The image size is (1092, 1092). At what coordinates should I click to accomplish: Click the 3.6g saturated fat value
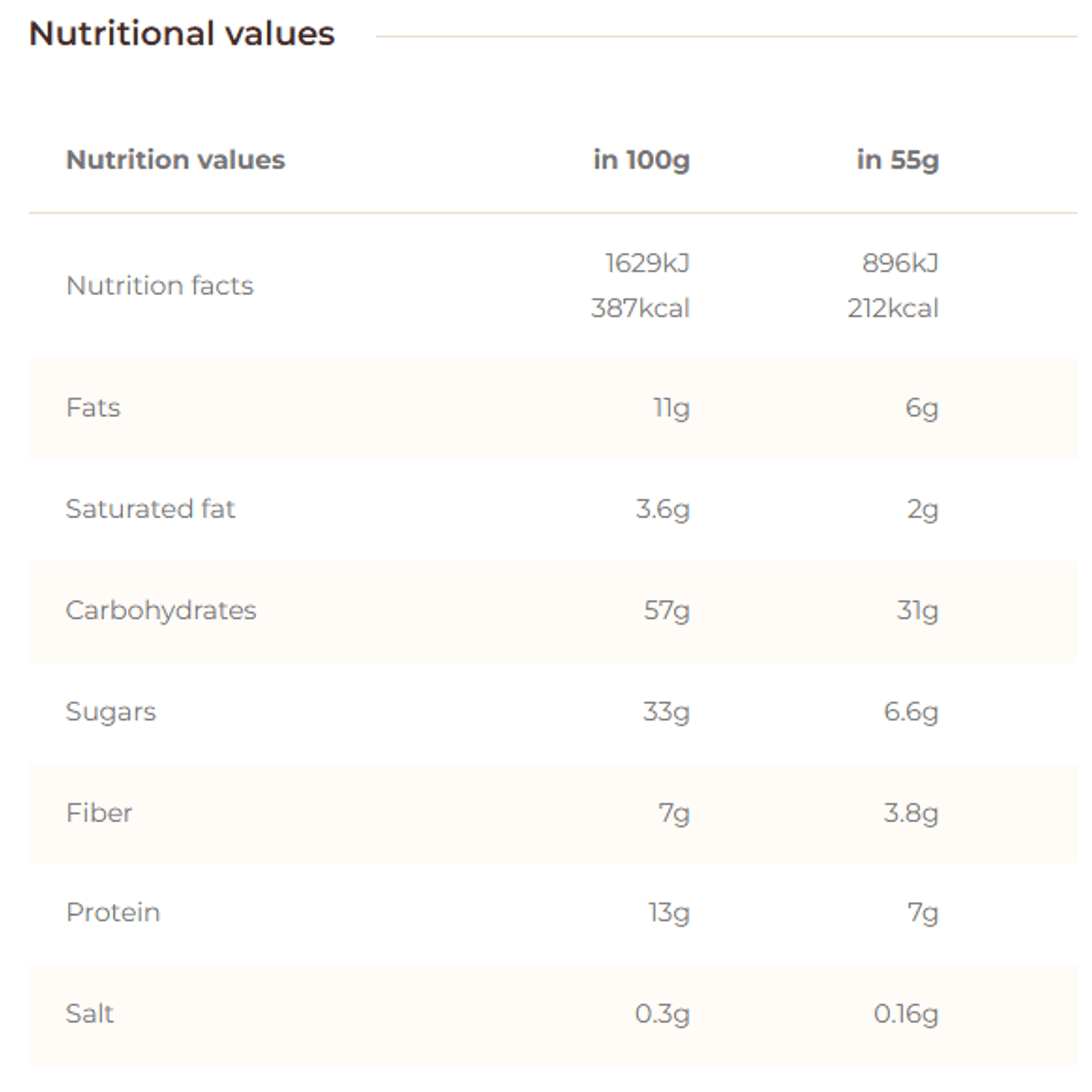tap(662, 510)
